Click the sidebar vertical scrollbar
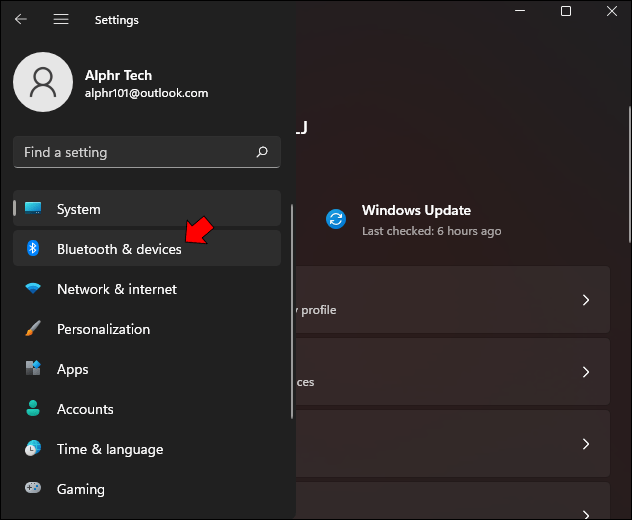Viewport: 632px width, 520px height. pyautogui.click(x=292, y=312)
